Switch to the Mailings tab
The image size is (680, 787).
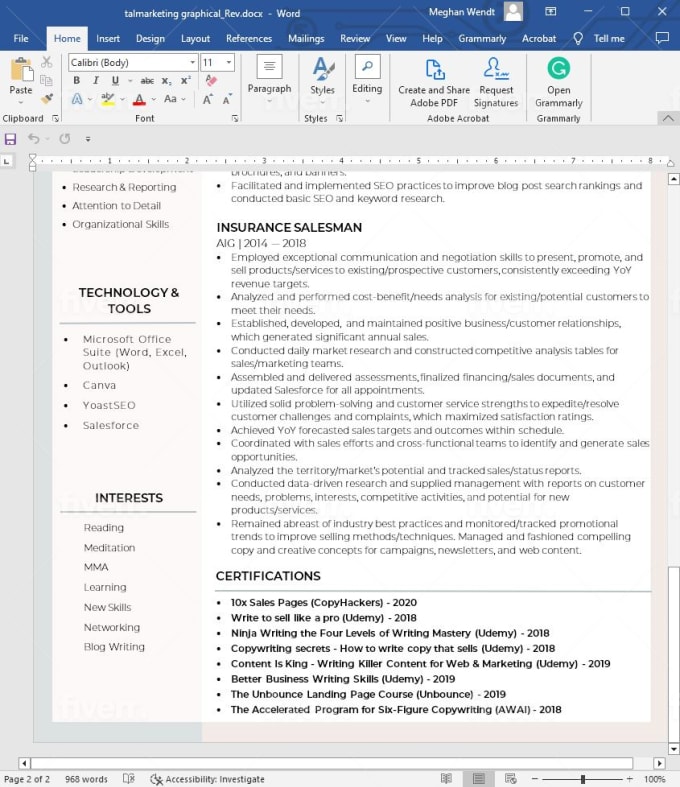306,39
